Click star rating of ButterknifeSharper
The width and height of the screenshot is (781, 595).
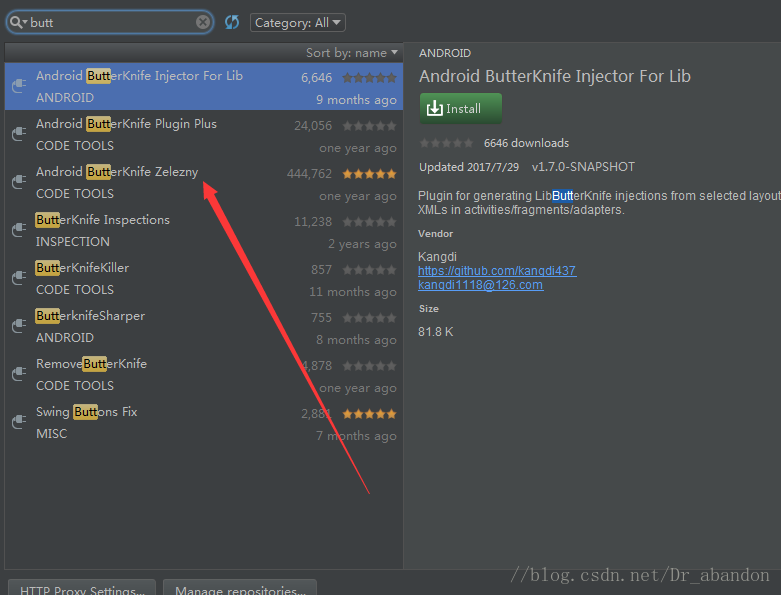[x=369, y=318]
